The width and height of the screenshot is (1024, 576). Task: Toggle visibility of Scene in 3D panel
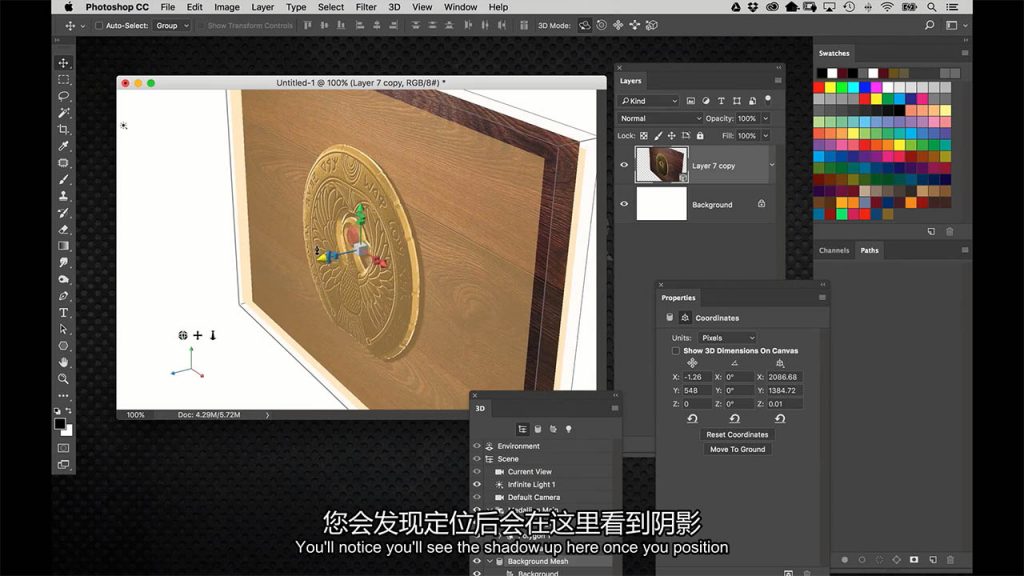pos(477,458)
